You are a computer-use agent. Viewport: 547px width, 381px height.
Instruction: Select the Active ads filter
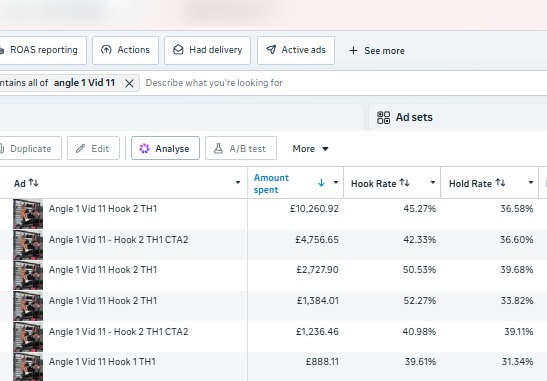(296, 50)
